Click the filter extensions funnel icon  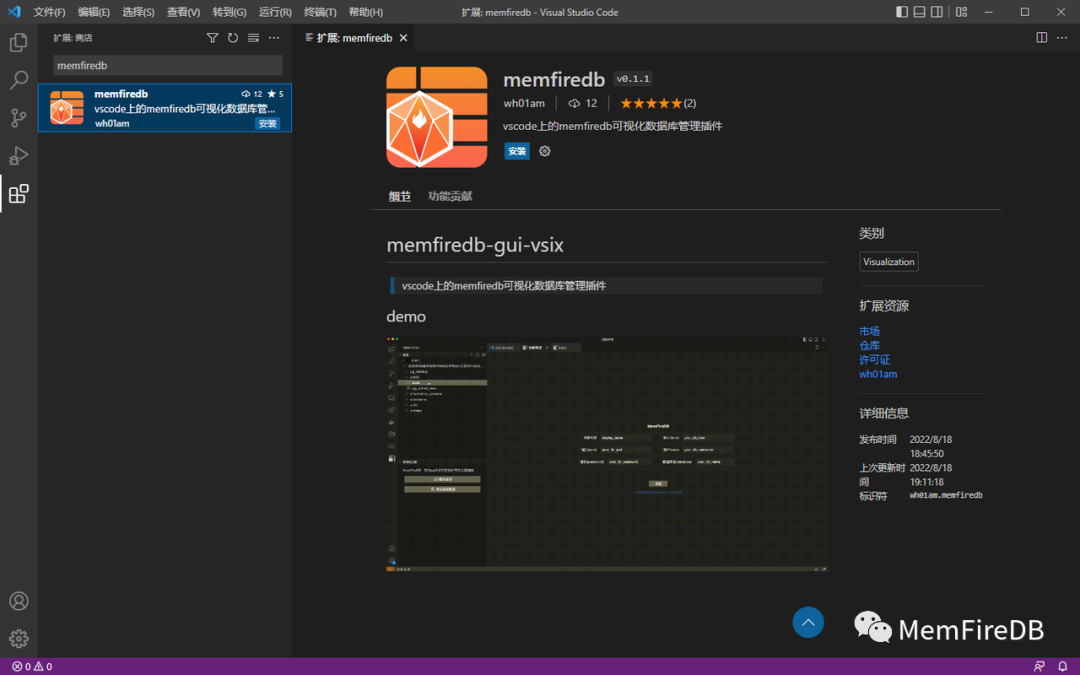point(212,38)
